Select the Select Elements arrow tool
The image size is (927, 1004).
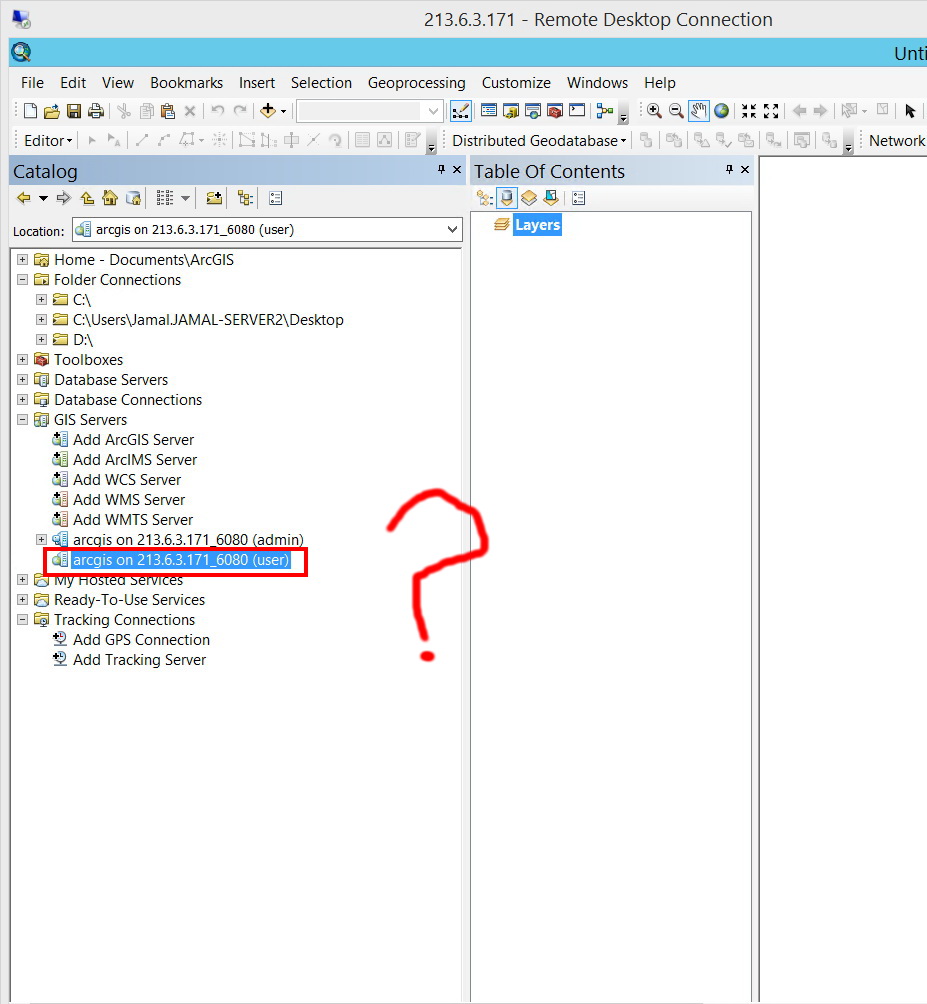pyautogui.click(x=910, y=111)
